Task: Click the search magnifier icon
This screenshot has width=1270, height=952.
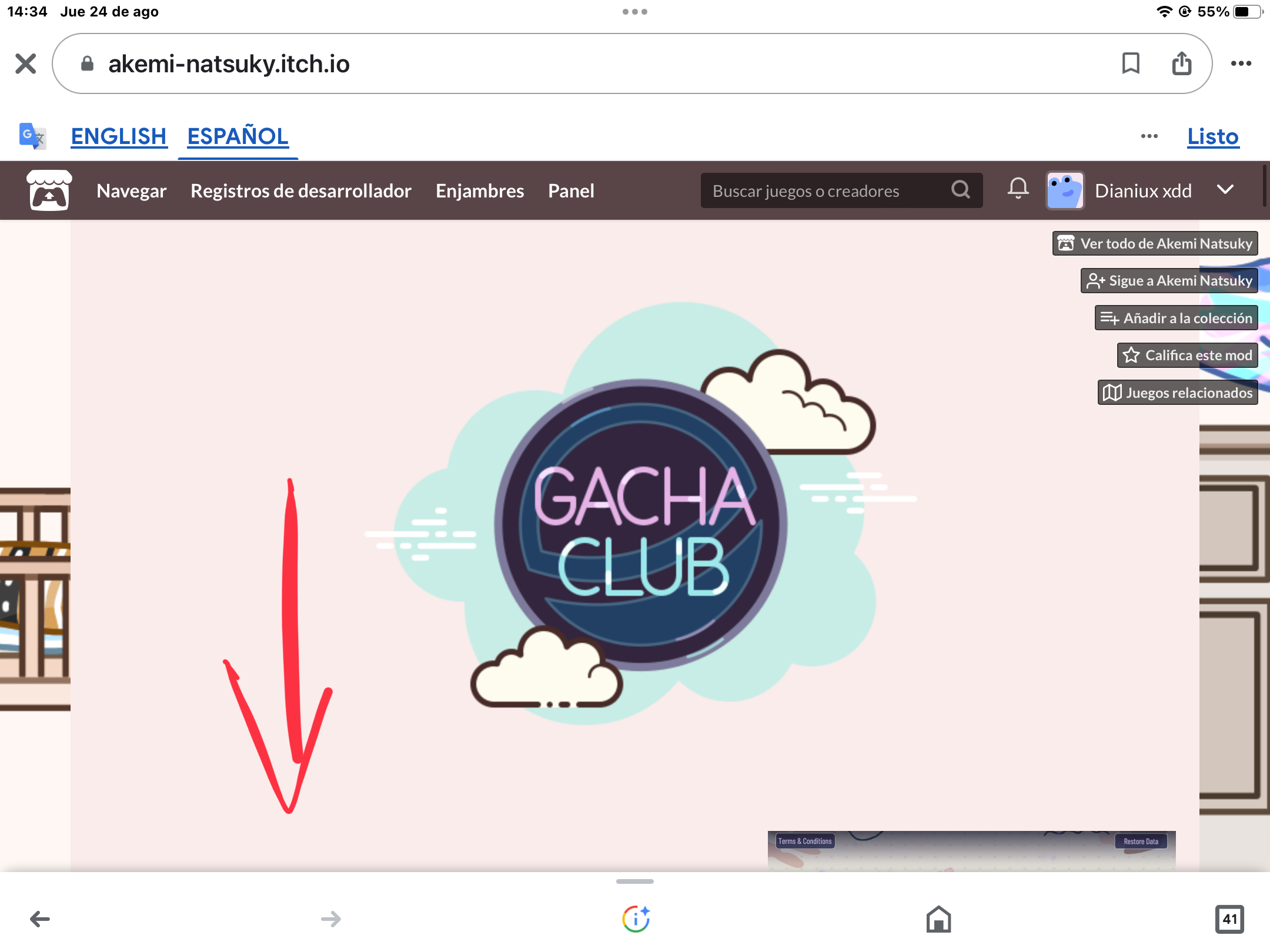Action: click(960, 190)
